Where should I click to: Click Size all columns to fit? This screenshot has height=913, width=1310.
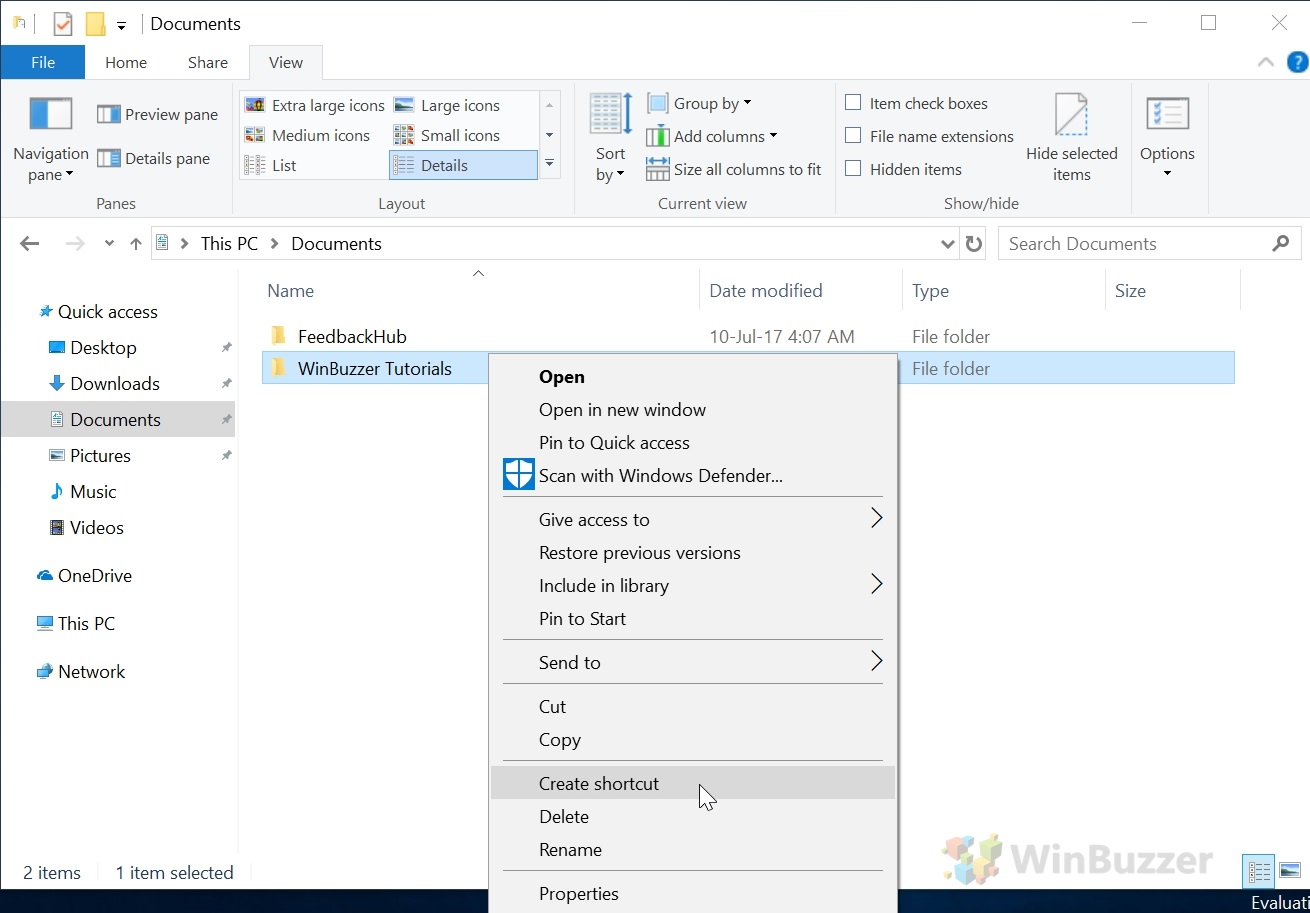point(733,169)
